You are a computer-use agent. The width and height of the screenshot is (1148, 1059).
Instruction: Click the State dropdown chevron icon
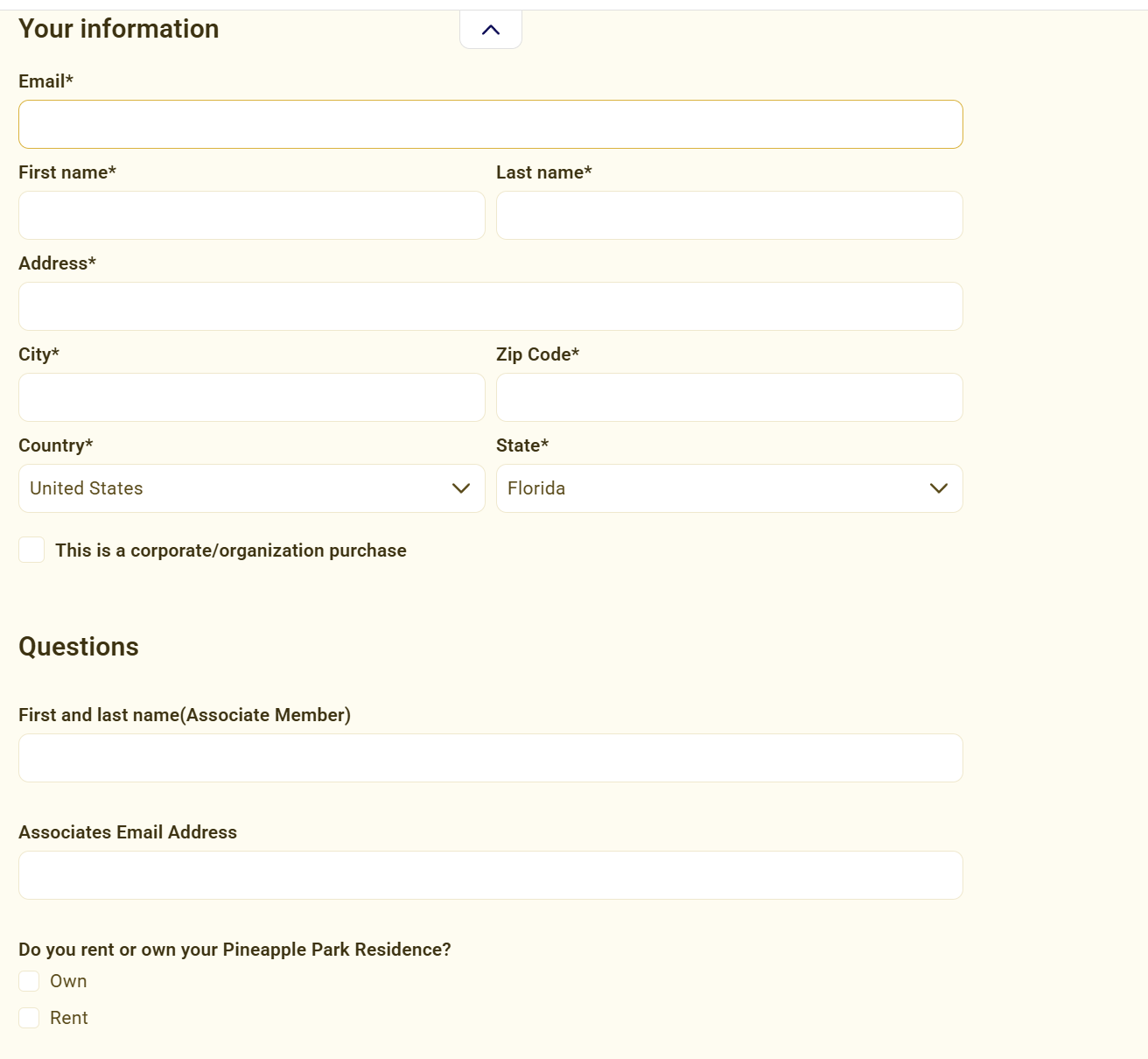pos(939,488)
